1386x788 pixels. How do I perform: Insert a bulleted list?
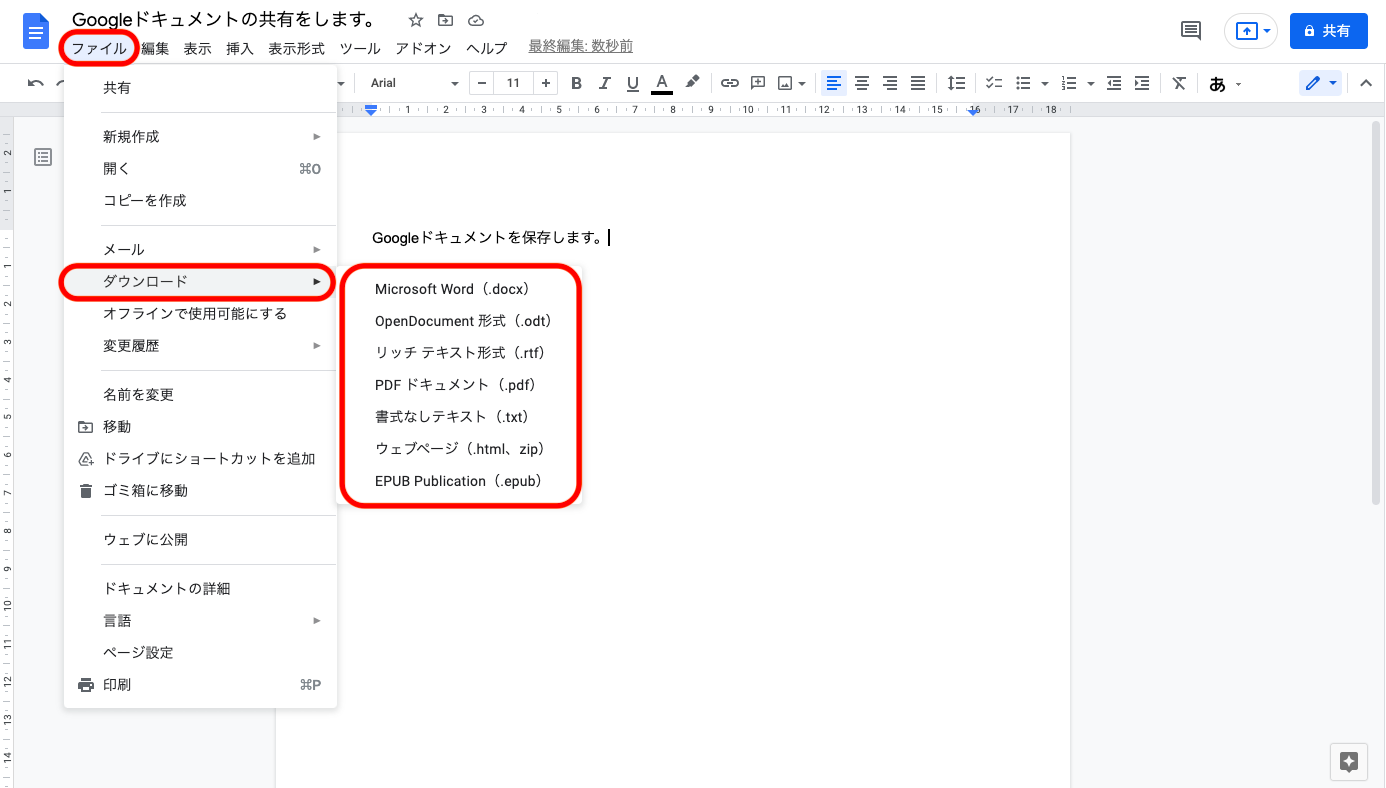point(1023,84)
